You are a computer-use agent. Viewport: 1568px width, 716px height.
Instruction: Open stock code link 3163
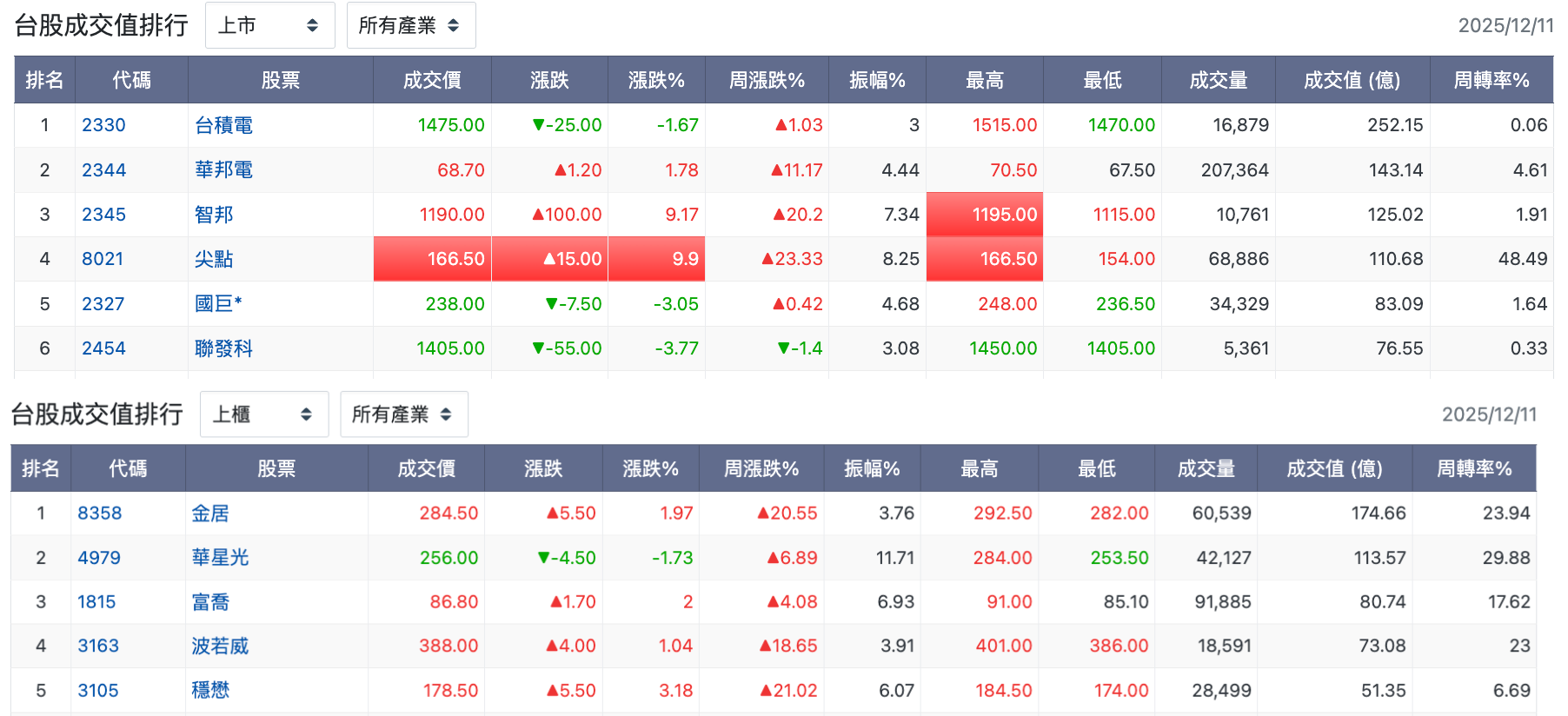[98, 646]
